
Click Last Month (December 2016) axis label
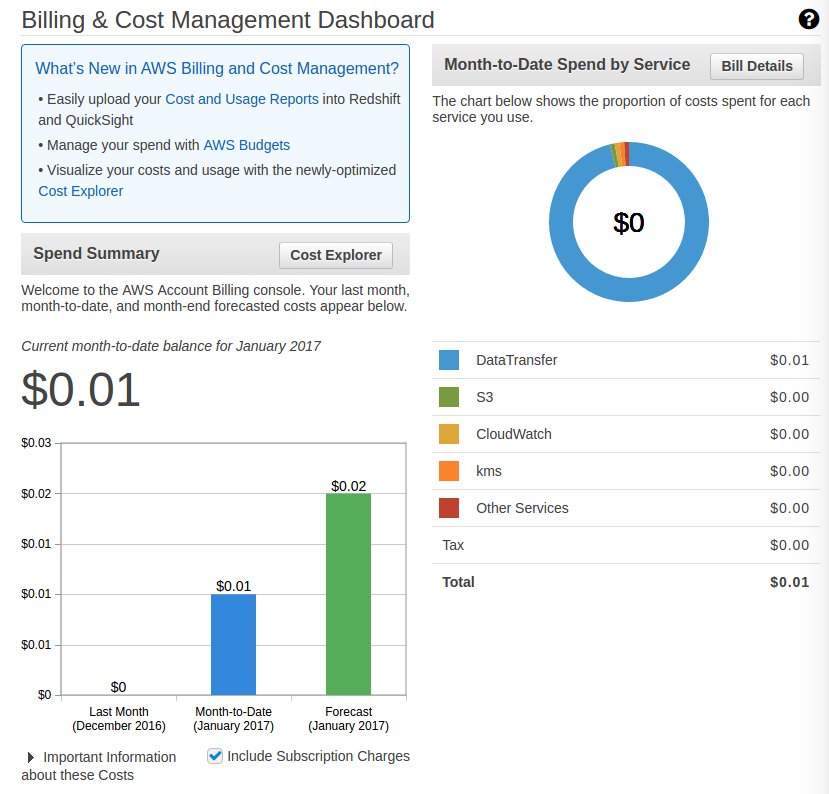pos(118,719)
